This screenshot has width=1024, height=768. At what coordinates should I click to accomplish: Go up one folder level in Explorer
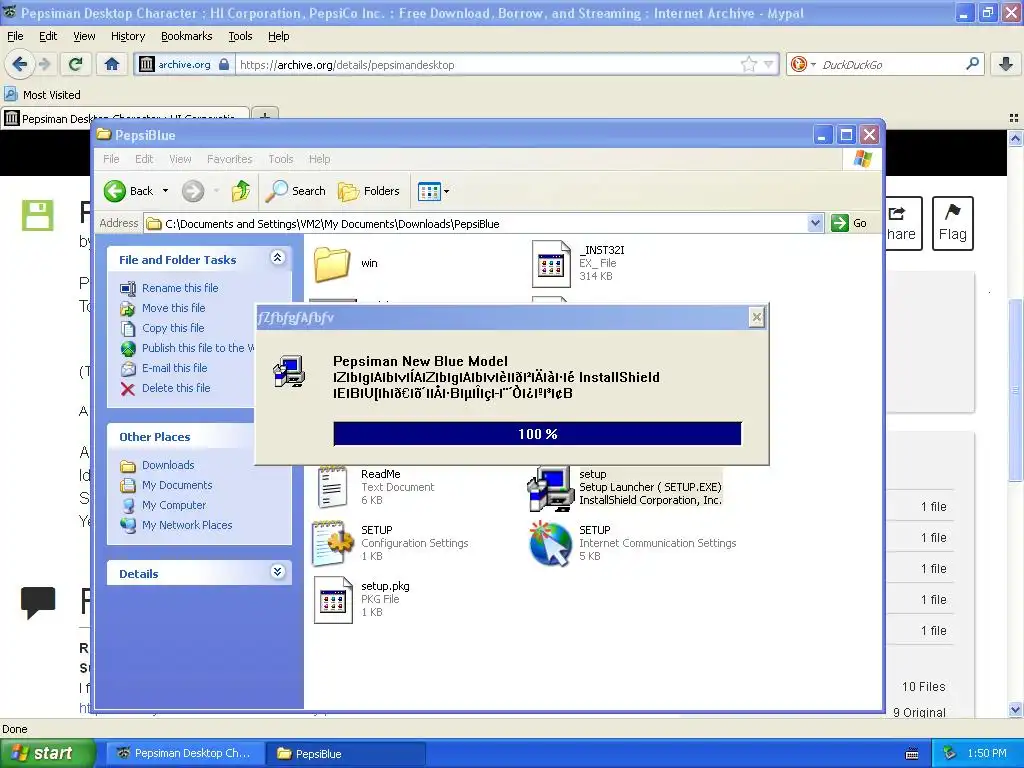pos(240,191)
